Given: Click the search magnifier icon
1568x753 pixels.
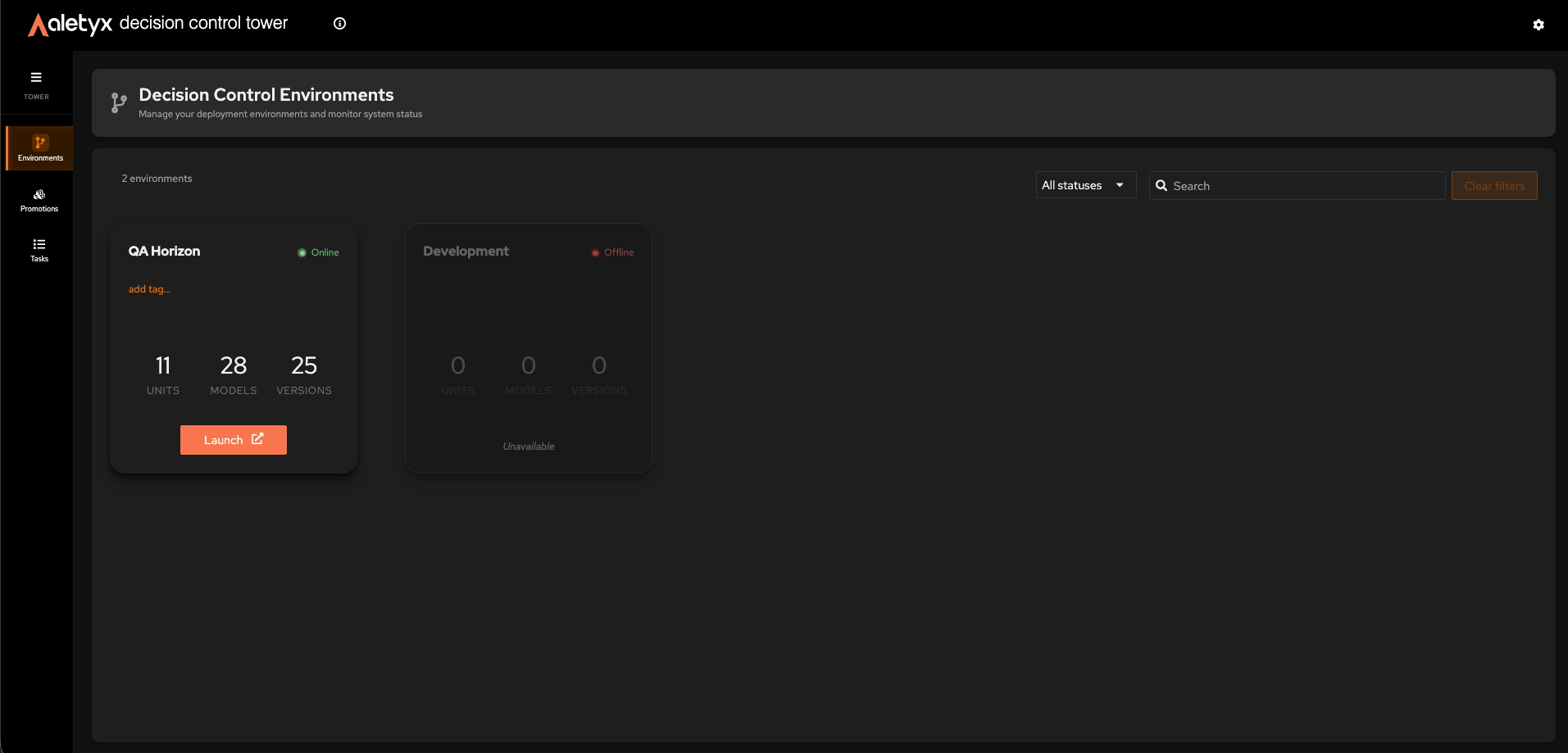Looking at the screenshot, I should click(x=1161, y=185).
